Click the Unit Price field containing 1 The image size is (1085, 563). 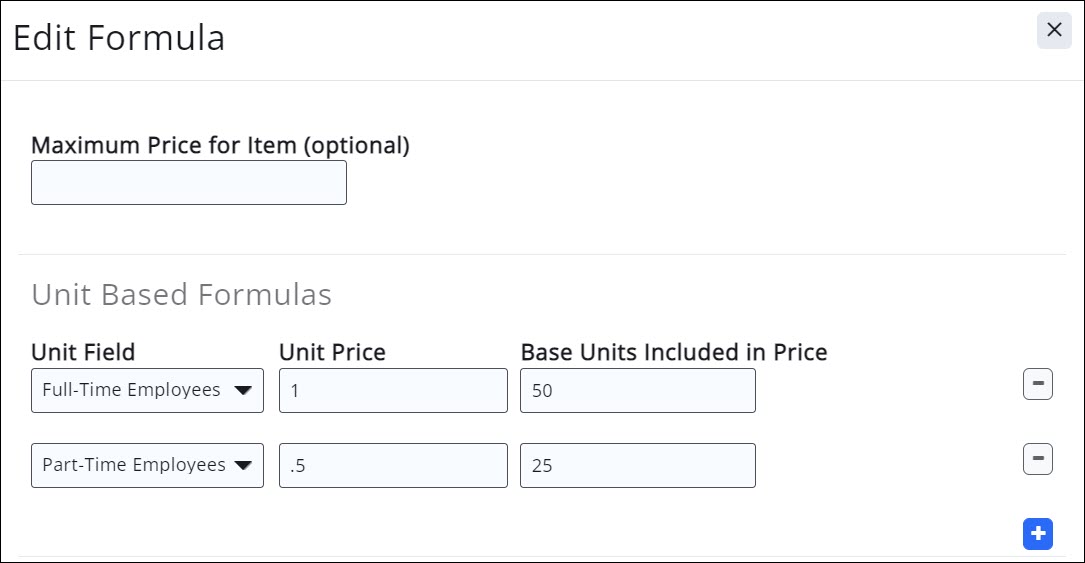point(393,391)
